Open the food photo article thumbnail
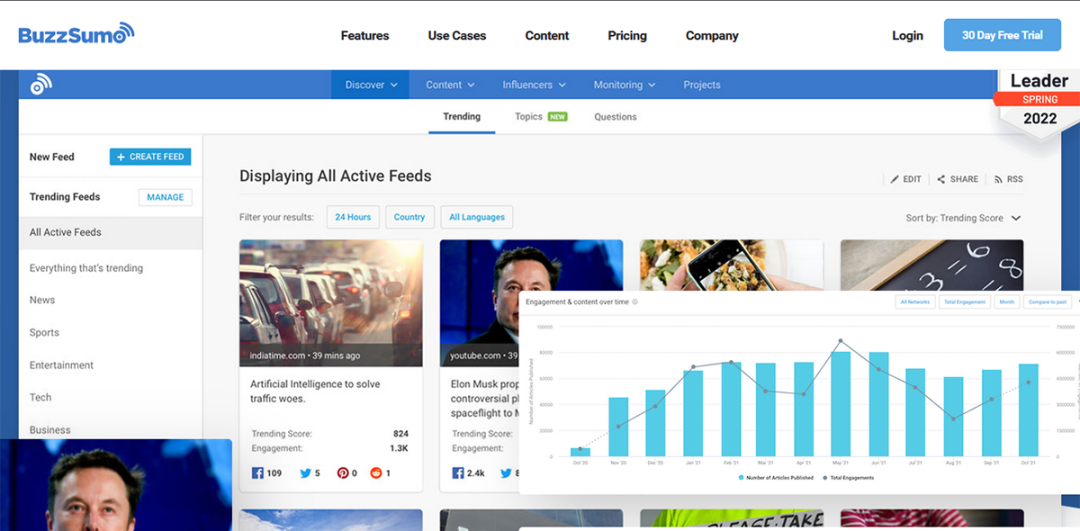This screenshot has height=531, width=1080. tap(731, 265)
